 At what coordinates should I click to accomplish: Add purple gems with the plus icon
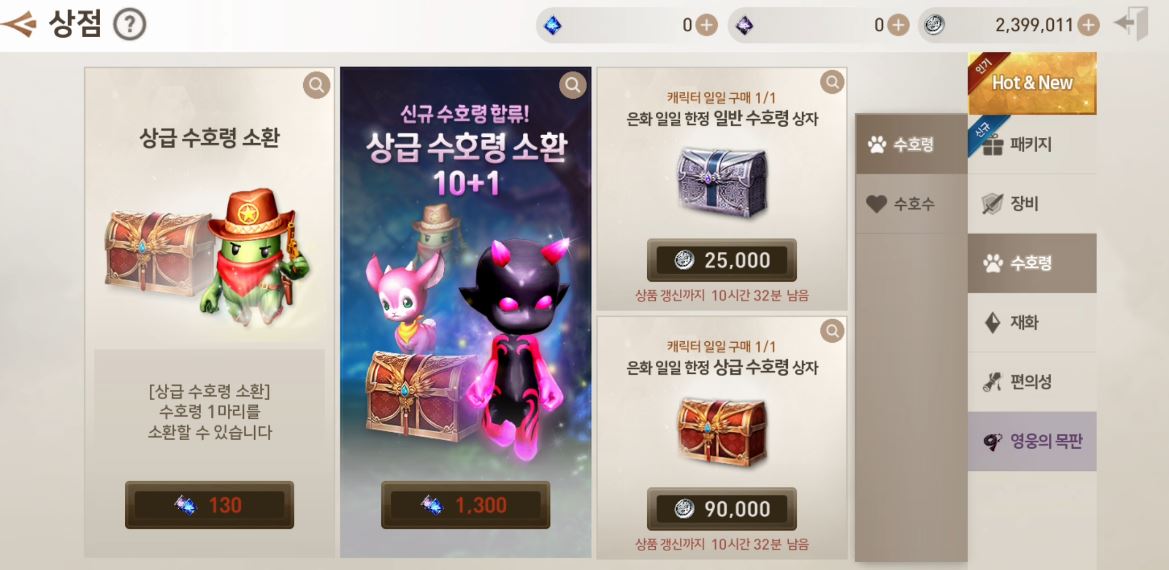coord(898,25)
